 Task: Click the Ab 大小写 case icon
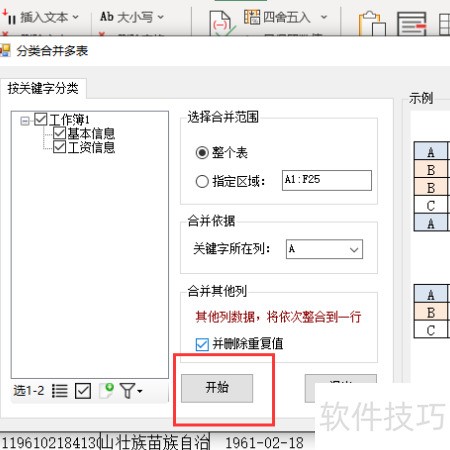pos(107,17)
